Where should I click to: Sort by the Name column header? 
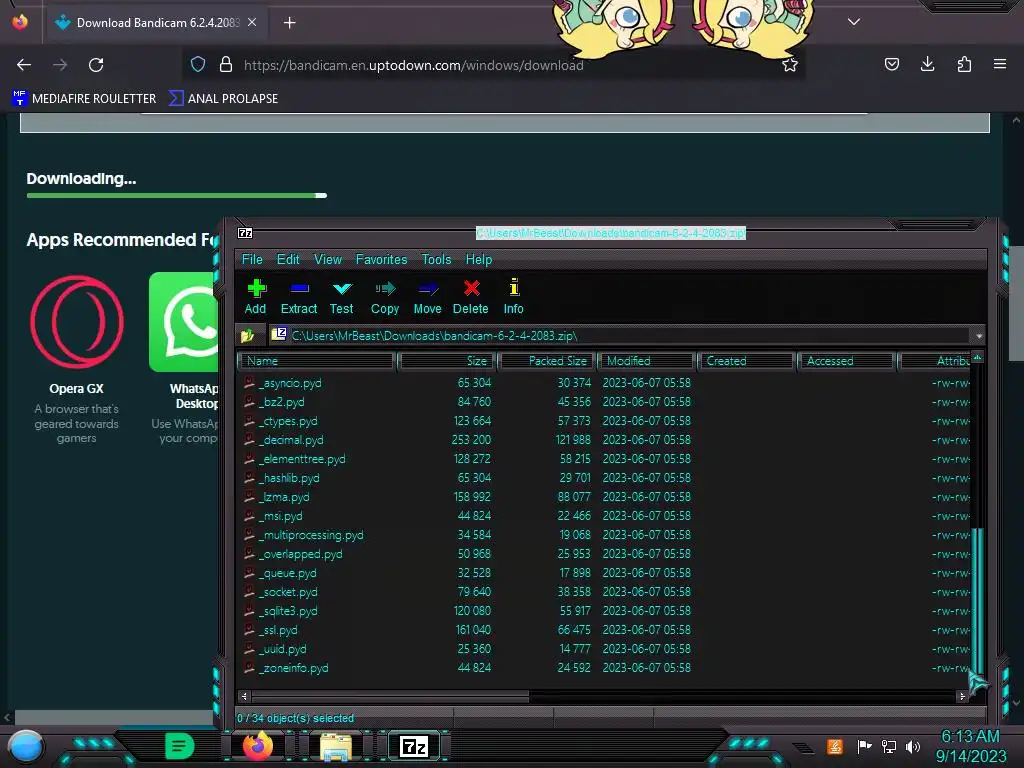[317, 361]
